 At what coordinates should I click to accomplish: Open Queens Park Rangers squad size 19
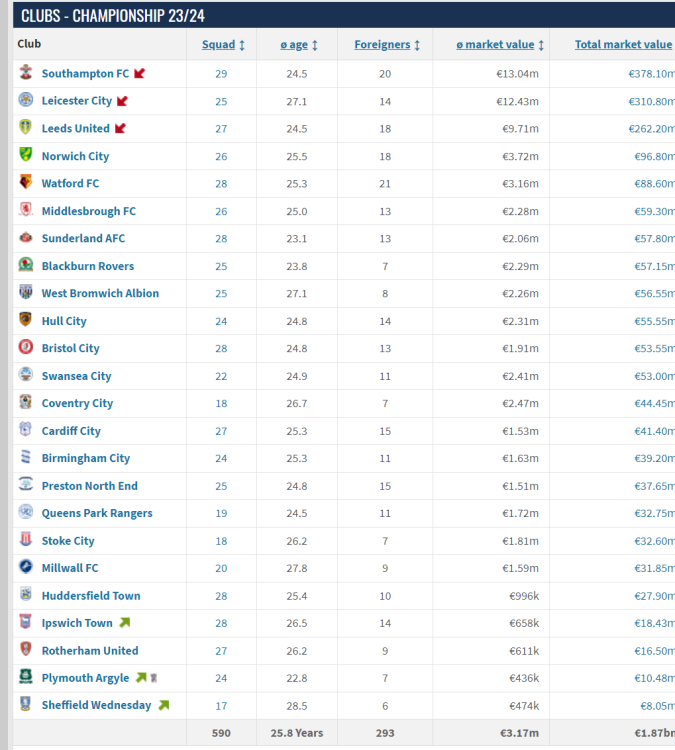[221, 513]
